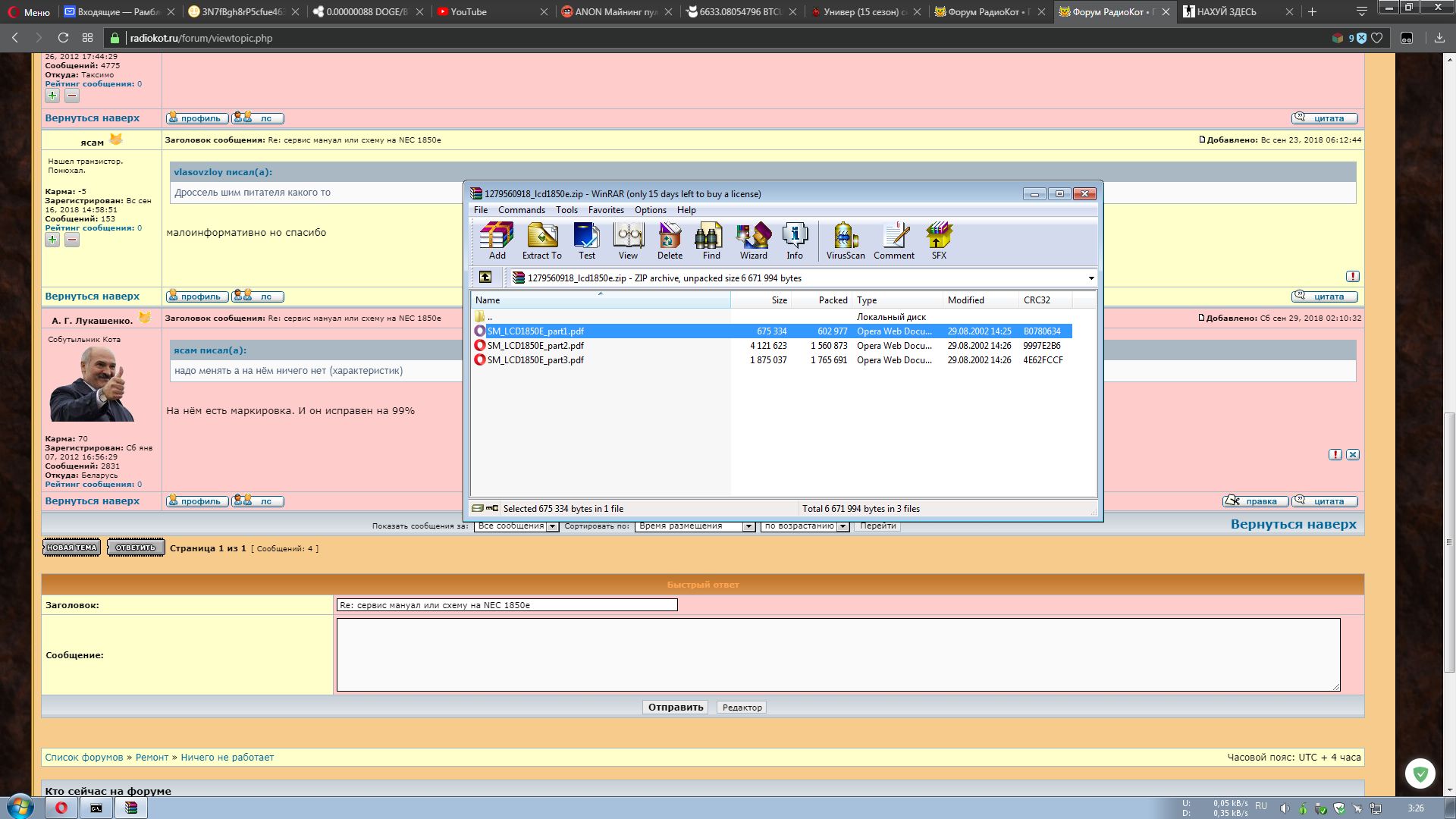Image resolution: width=1456 pixels, height=819 pixels.
Task: Open the 'Время размещения' sort dropdown
Action: pyautogui.click(x=695, y=526)
